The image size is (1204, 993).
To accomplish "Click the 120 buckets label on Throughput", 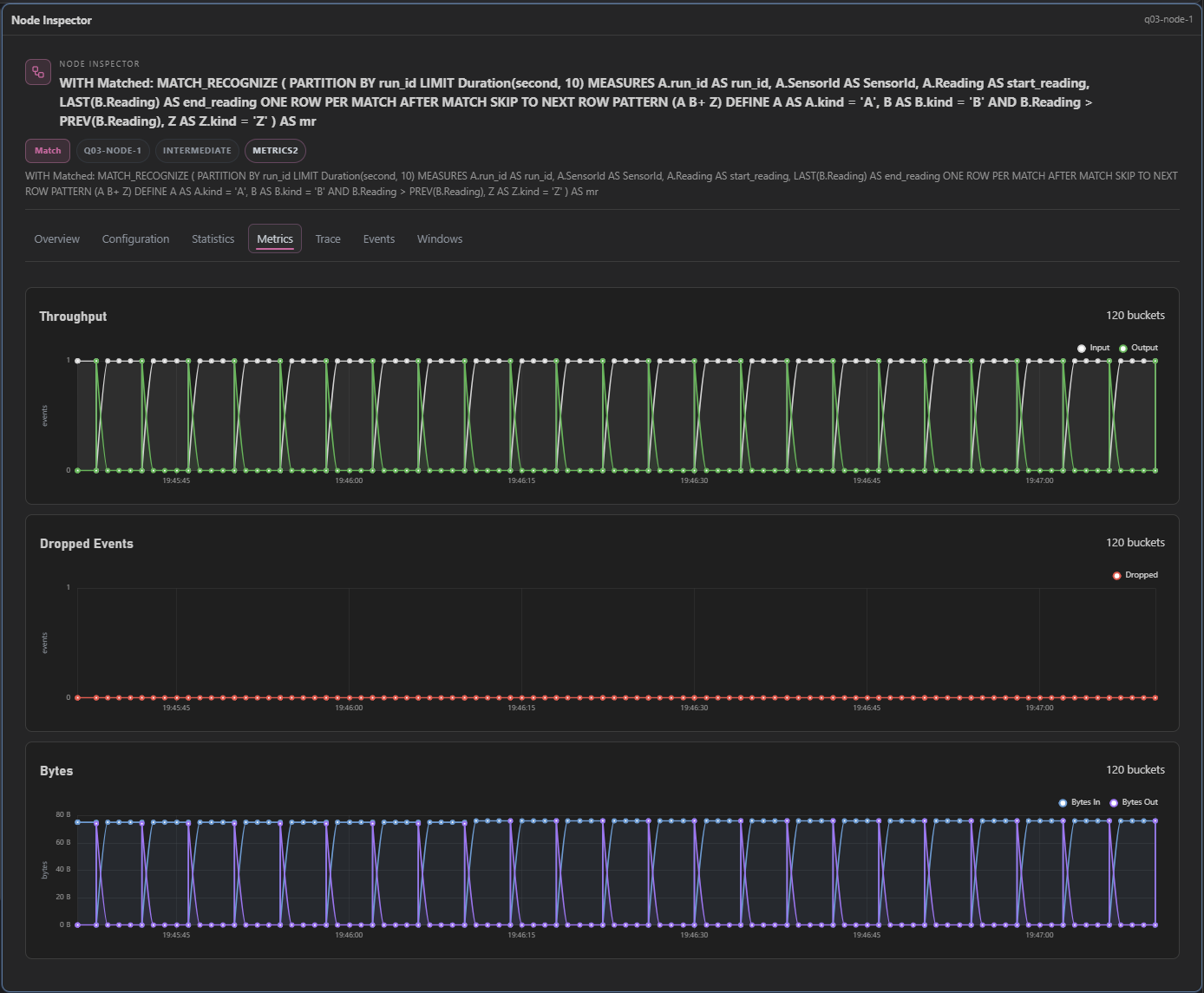I will (x=1135, y=316).
